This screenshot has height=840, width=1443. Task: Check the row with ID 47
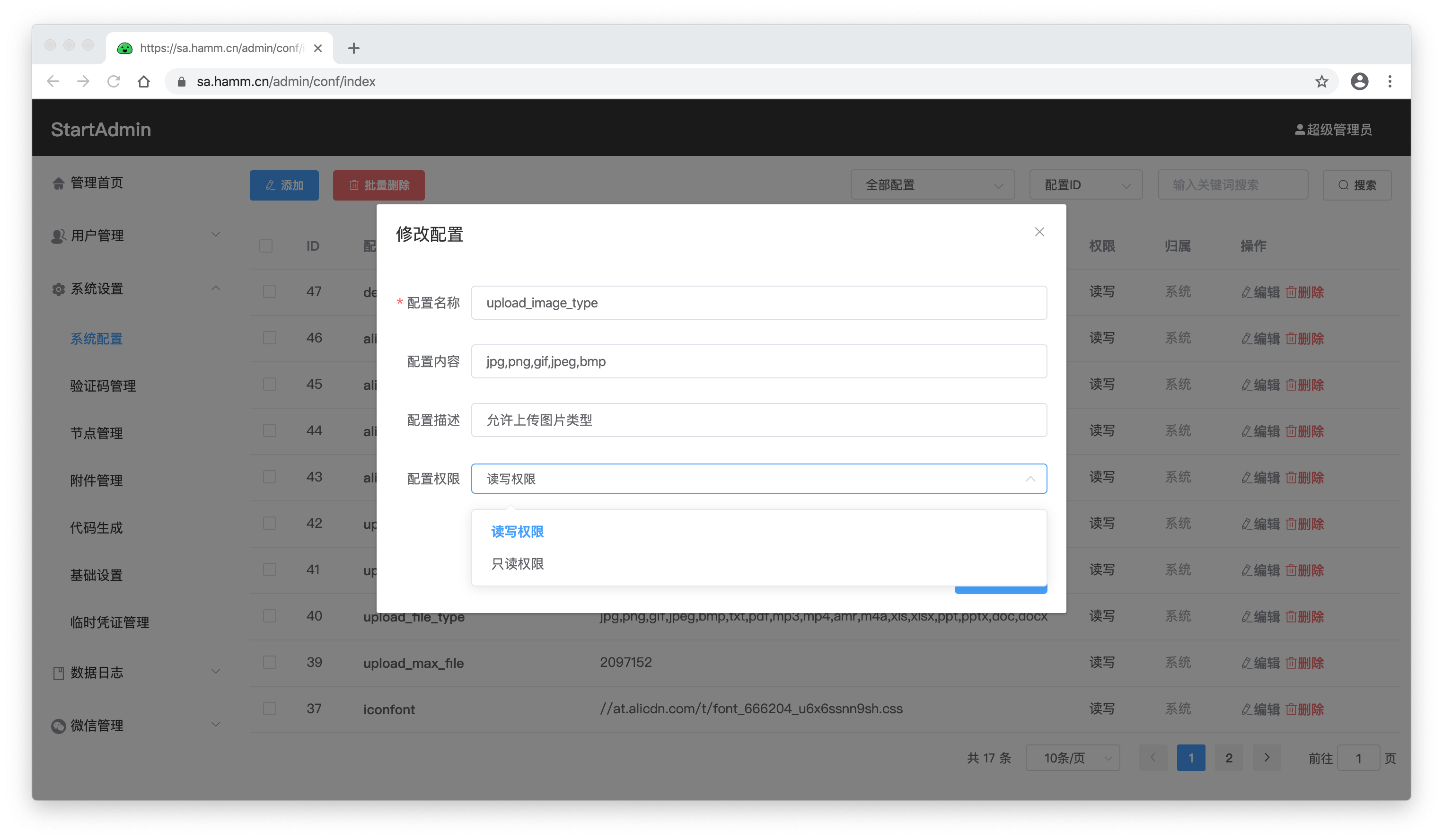pyautogui.click(x=270, y=291)
